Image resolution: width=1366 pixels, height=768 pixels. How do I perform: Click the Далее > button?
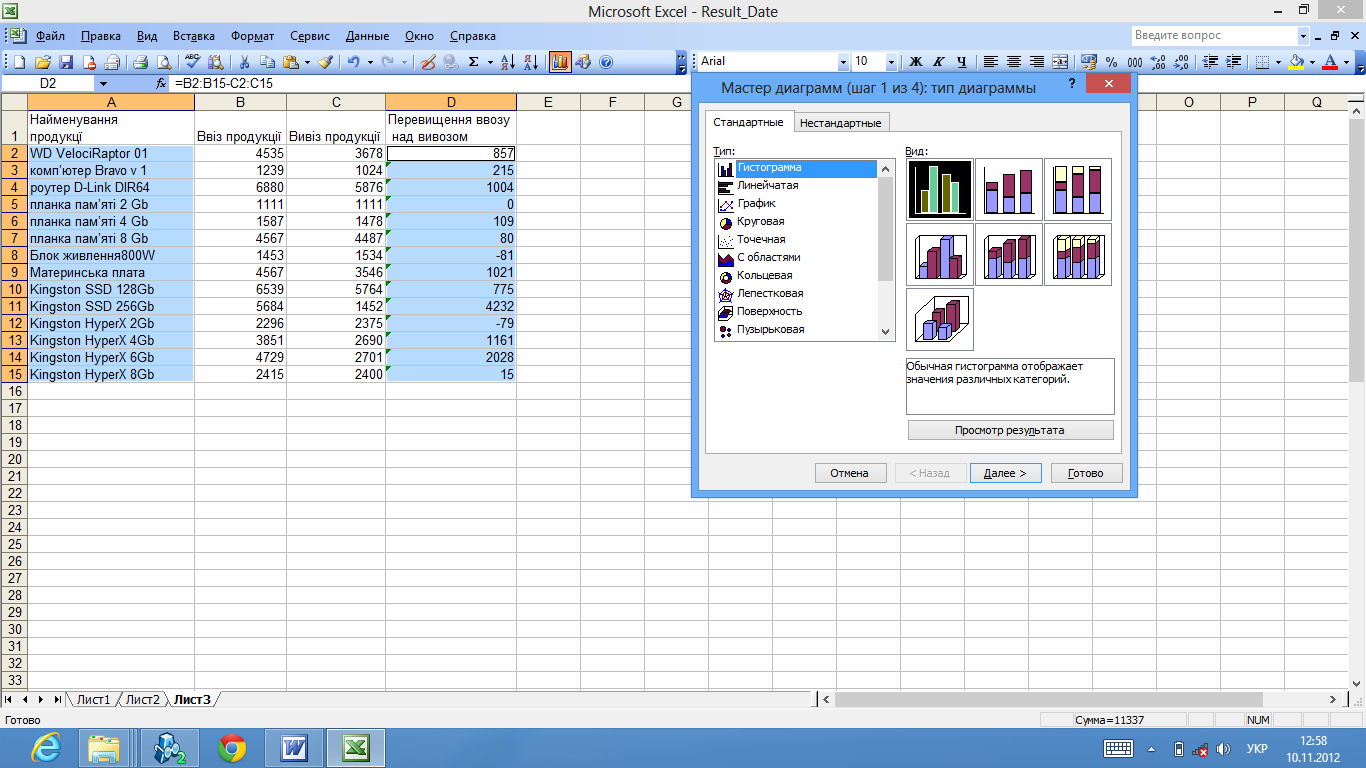(x=1005, y=473)
